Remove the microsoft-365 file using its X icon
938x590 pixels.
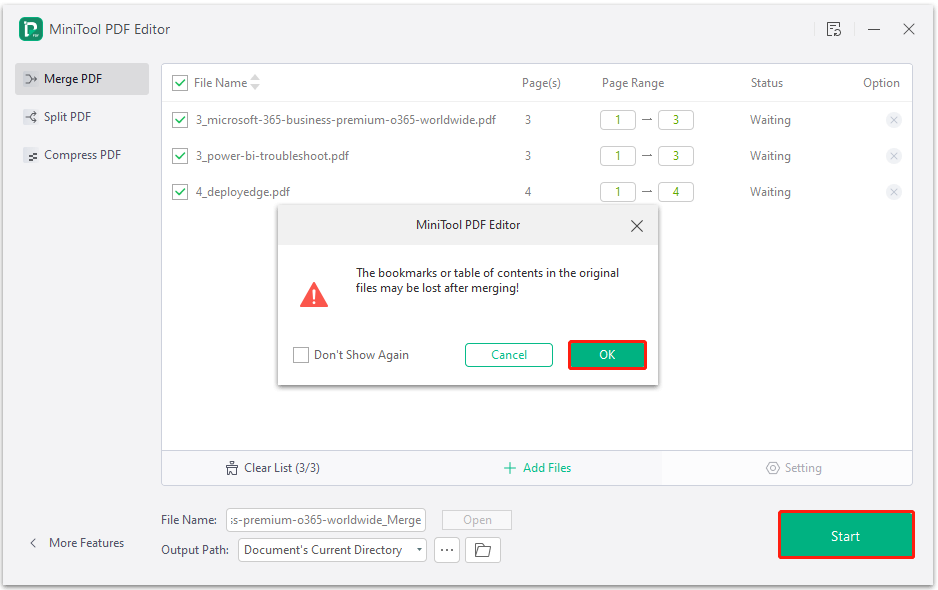(894, 120)
